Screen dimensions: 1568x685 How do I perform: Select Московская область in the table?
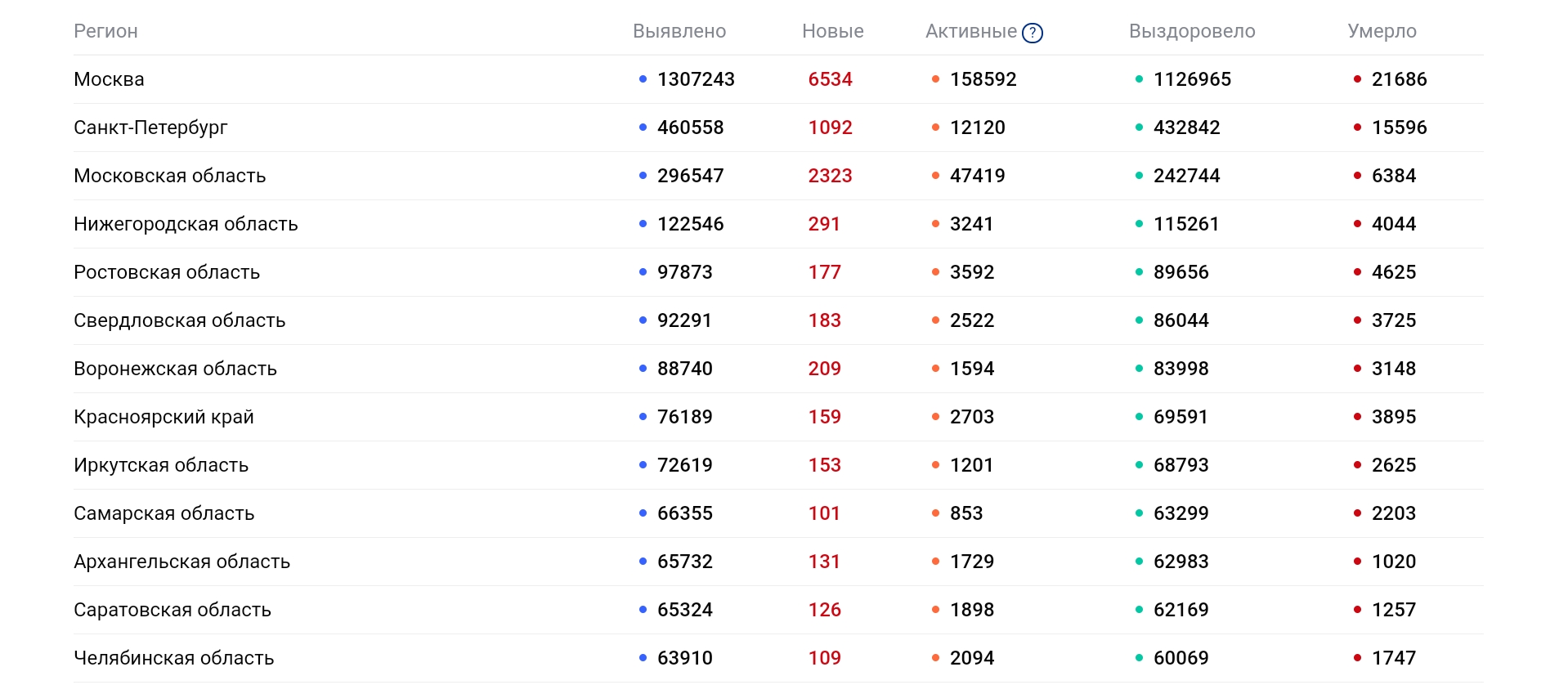(x=169, y=176)
